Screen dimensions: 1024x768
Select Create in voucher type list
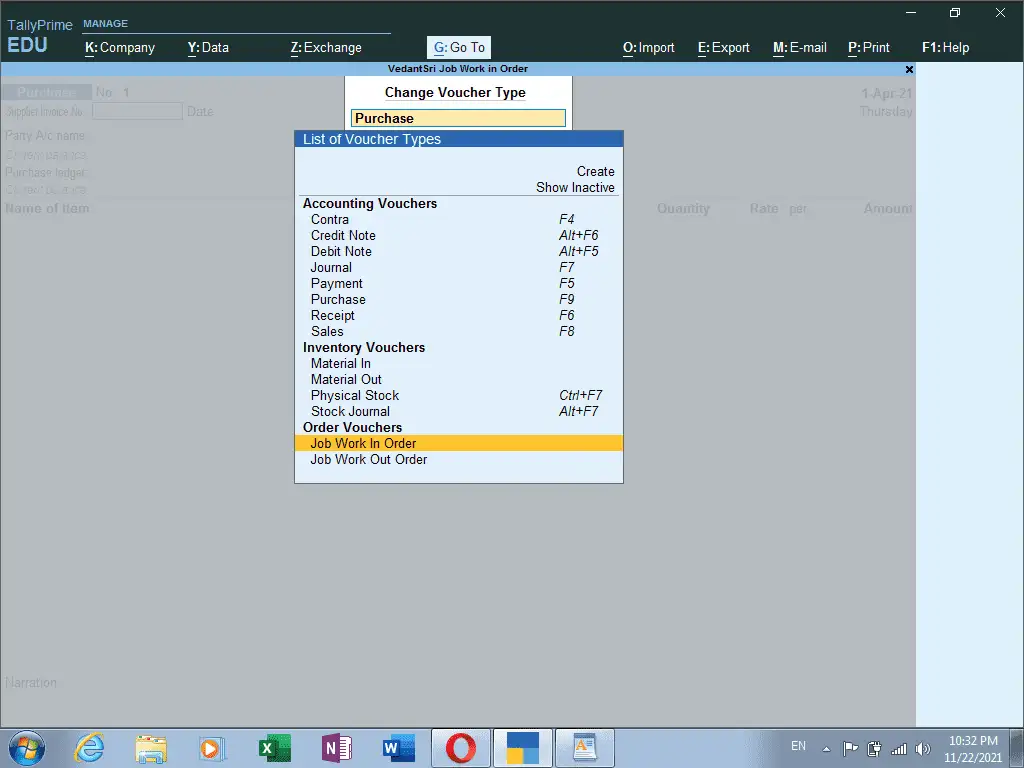click(x=595, y=171)
